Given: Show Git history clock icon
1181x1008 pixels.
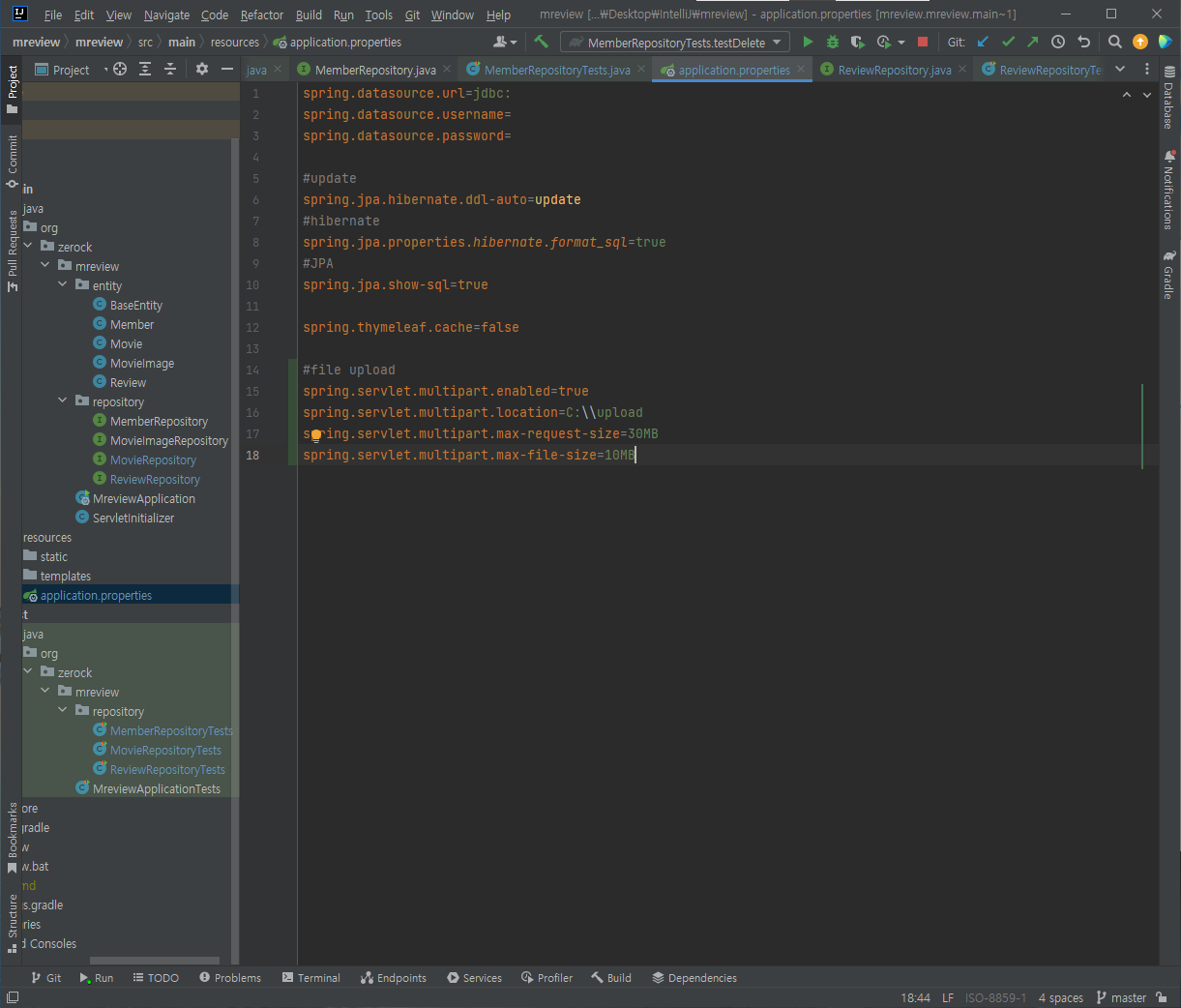Looking at the screenshot, I should (x=1058, y=42).
